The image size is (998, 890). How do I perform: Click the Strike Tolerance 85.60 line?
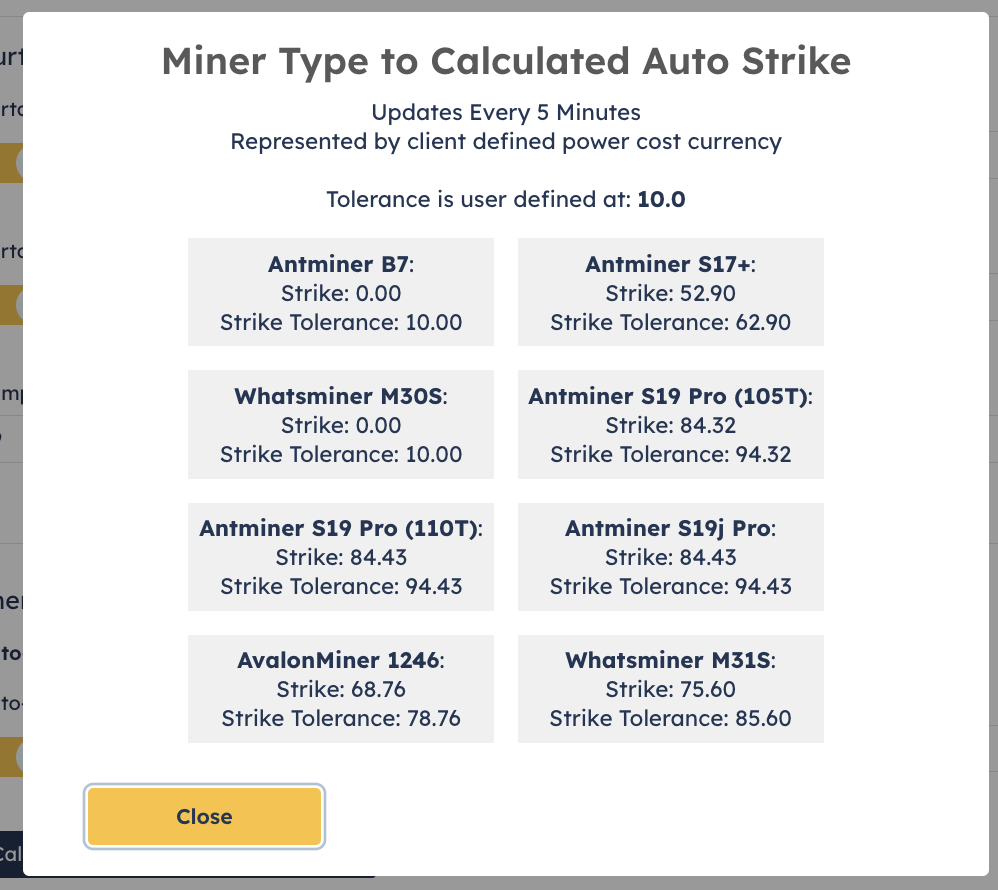pyautogui.click(x=670, y=719)
